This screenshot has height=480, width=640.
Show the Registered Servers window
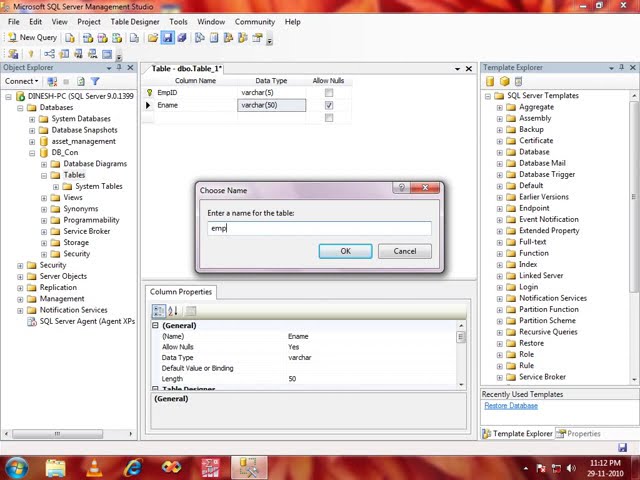coord(200,38)
